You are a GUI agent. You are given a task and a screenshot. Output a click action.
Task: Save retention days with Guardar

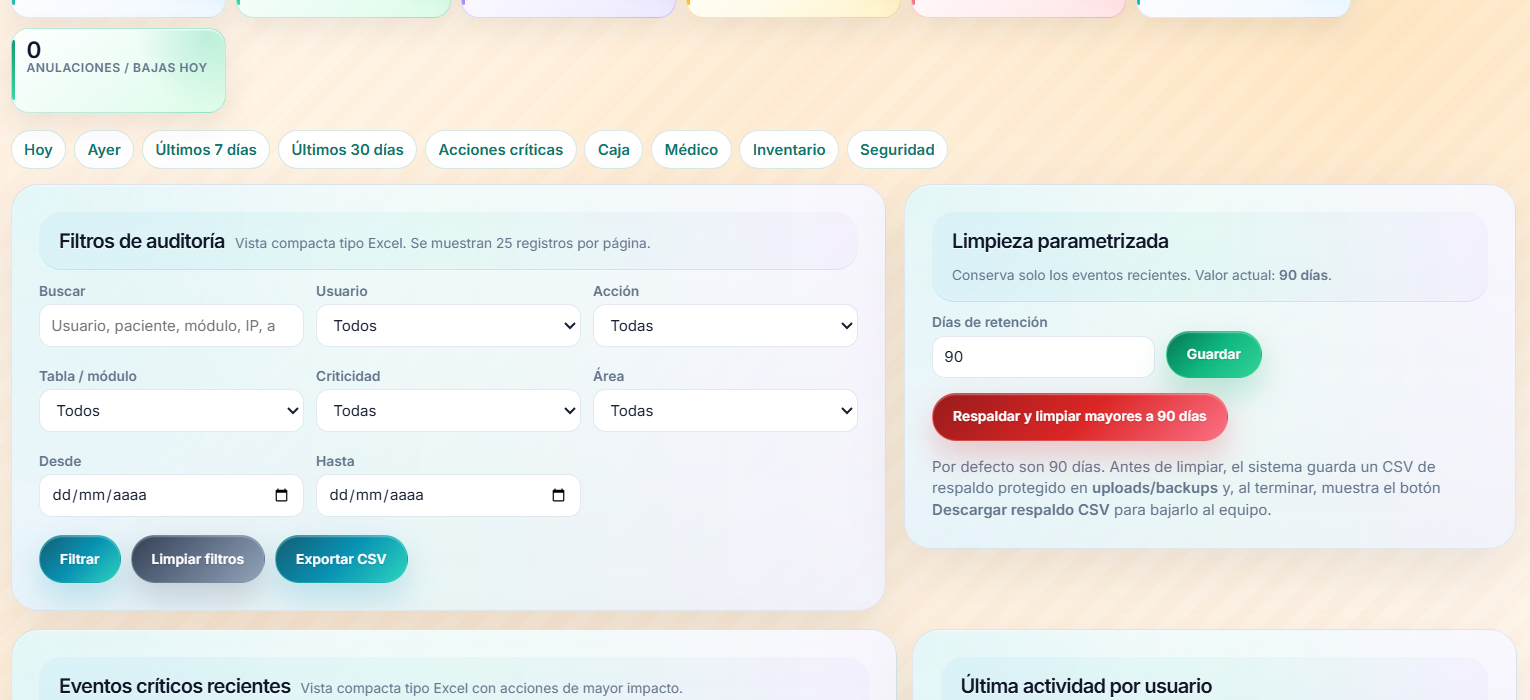click(x=1214, y=355)
